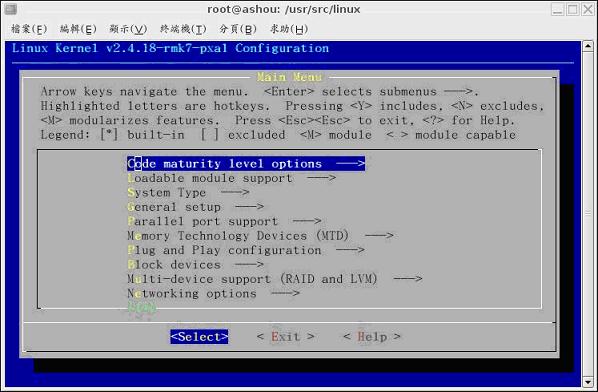This screenshot has height=392, width=598.
Task: Open Multi-device support (RAID and LVM)
Action: (275, 279)
